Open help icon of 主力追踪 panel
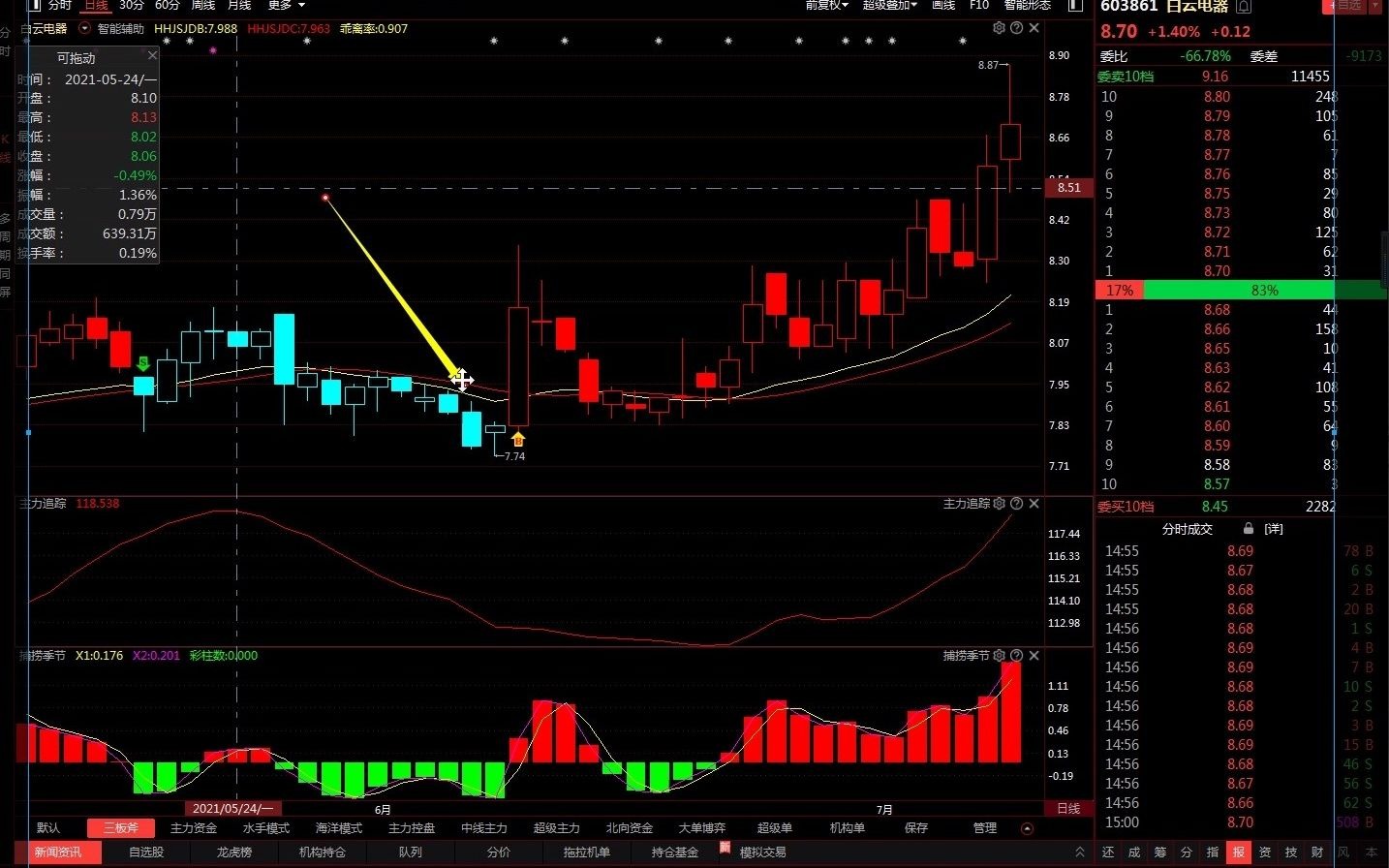Image resolution: width=1389 pixels, height=868 pixels. pos(1016,504)
